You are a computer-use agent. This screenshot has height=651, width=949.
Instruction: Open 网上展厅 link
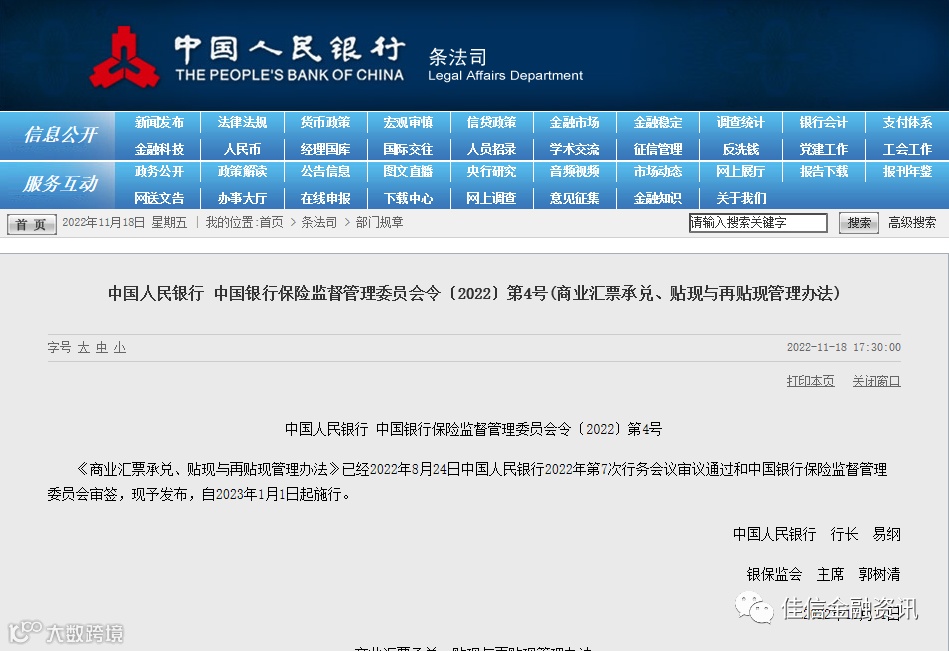click(x=740, y=171)
